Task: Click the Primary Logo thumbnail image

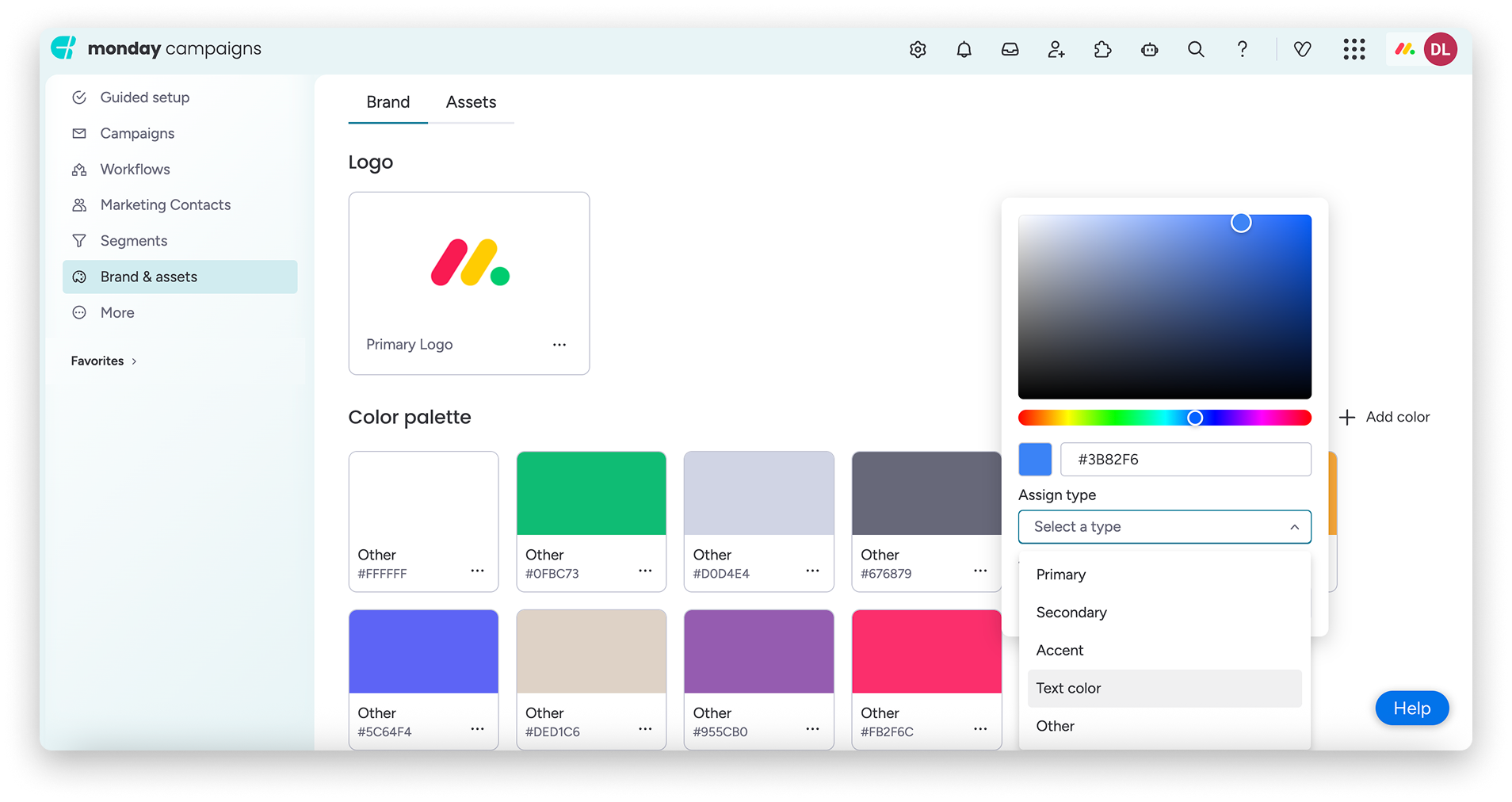Action: 470,262
